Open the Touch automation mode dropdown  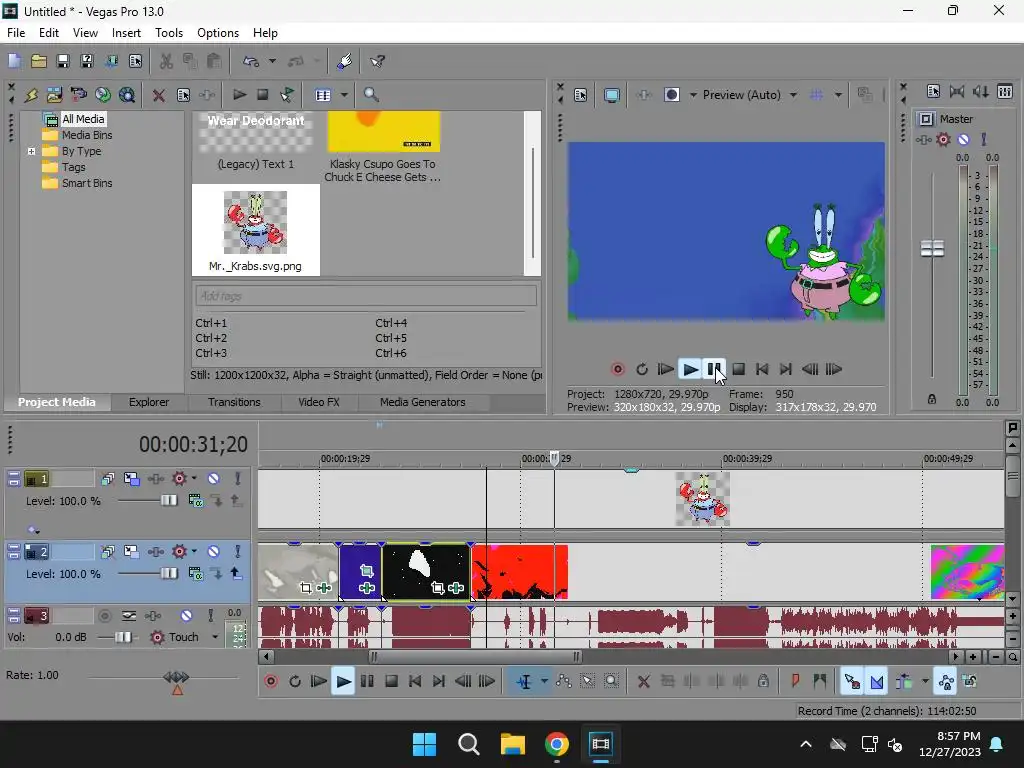click(214, 637)
